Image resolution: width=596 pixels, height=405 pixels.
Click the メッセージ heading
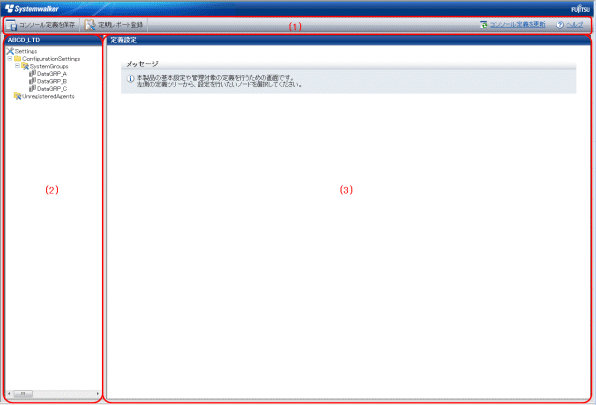click(x=142, y=64)
